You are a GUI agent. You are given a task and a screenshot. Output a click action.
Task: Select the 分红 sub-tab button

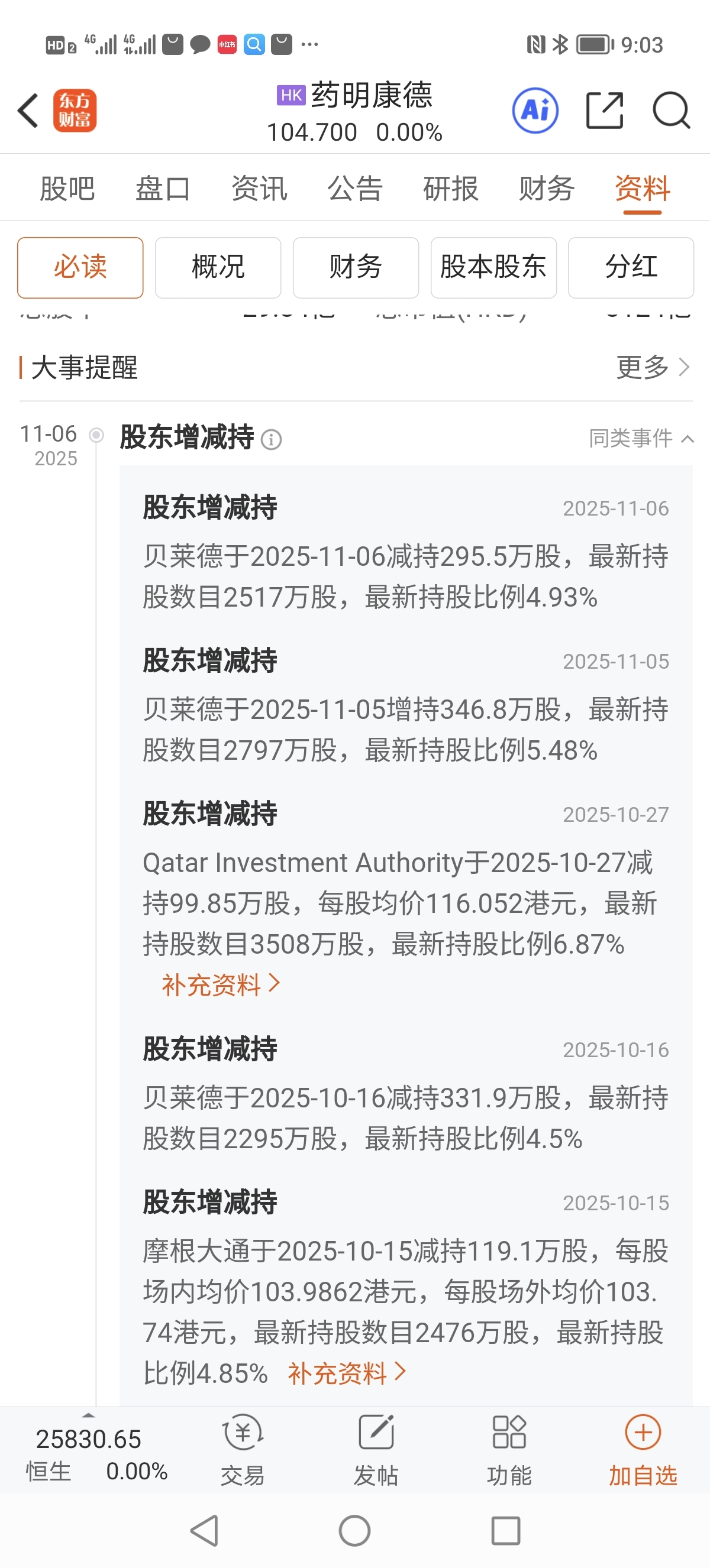pyautogui.click(x=631, y=267)
